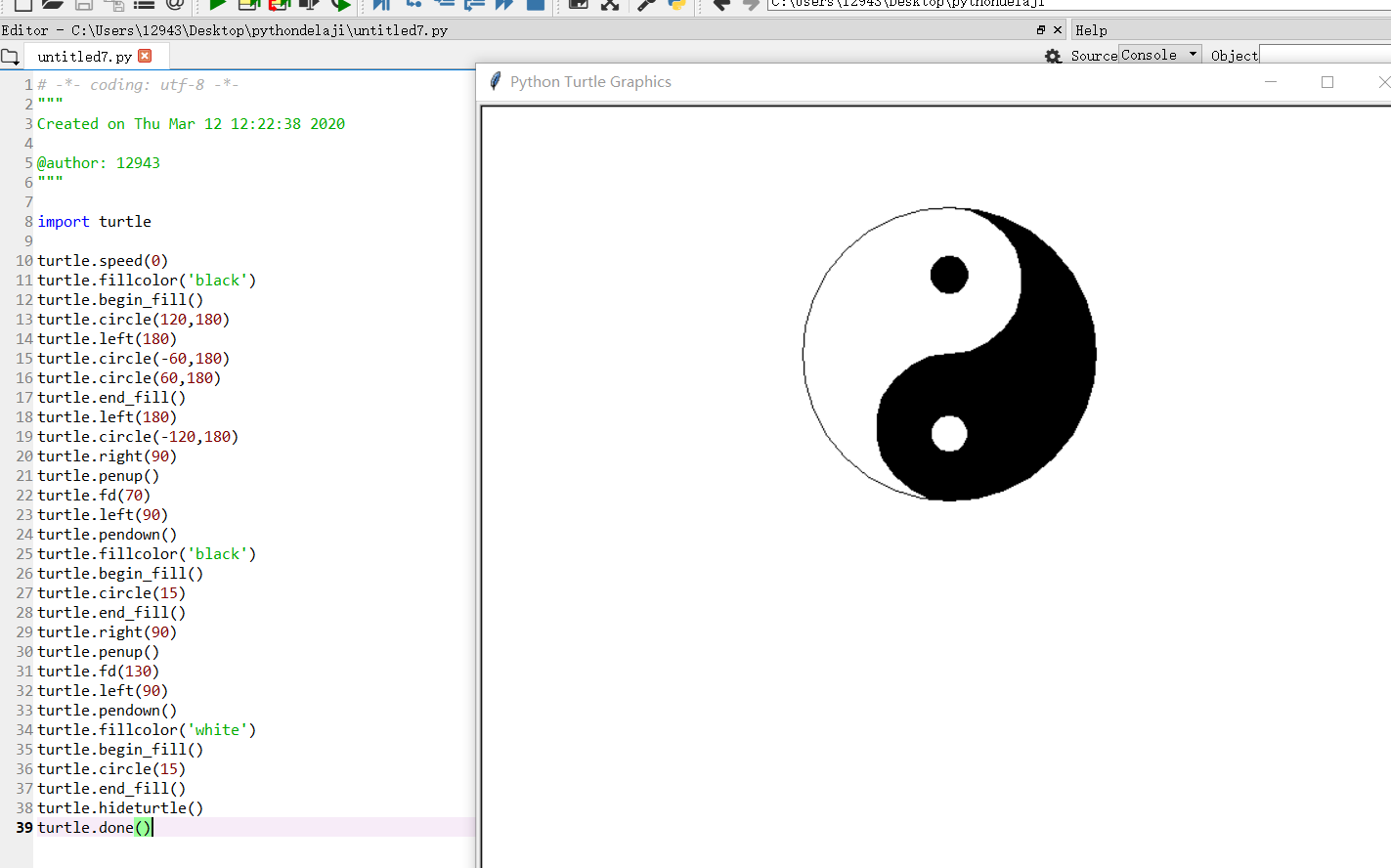Click the 'turtle.speed(0)' line
Viewport: 1391px width, 868px height.
click(x=103, y=261)
